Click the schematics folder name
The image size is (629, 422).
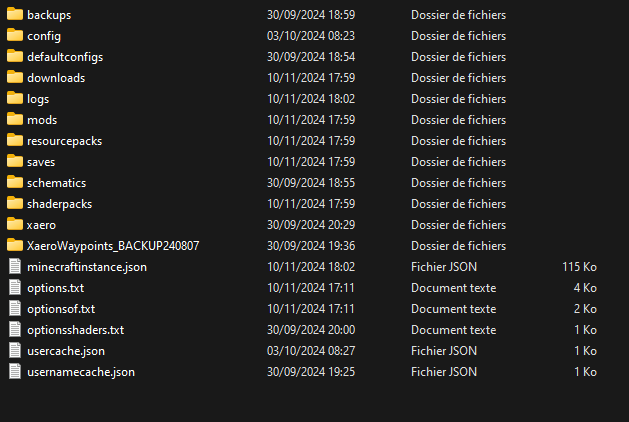point(57,183)
